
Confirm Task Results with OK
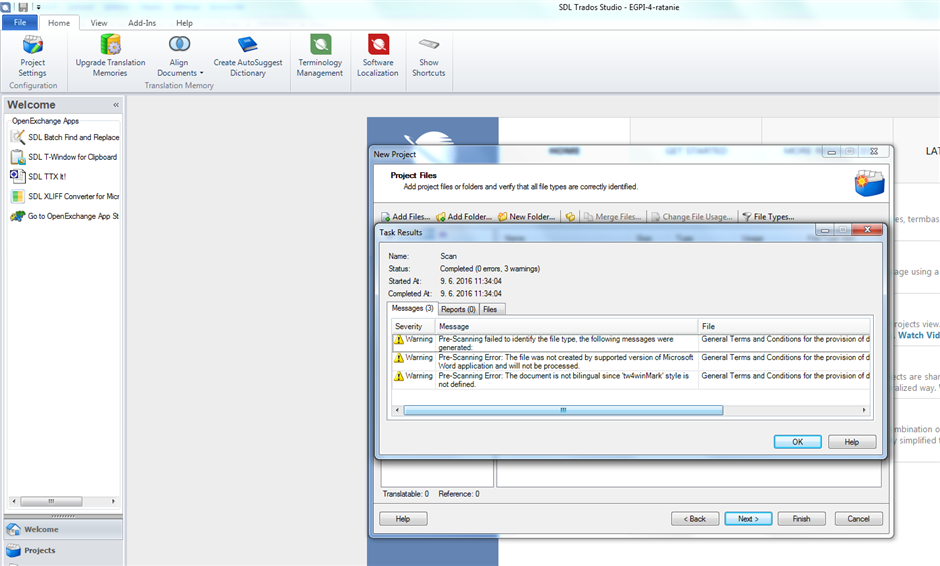click(797, 442)
